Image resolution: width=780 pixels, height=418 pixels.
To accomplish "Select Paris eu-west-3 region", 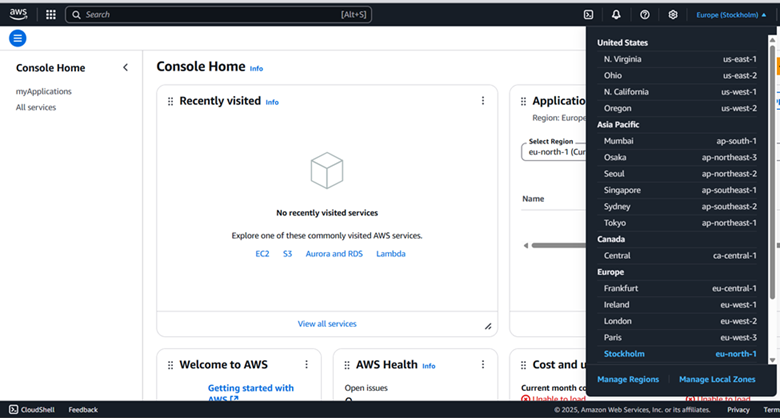I will click(x=677, y=337).
